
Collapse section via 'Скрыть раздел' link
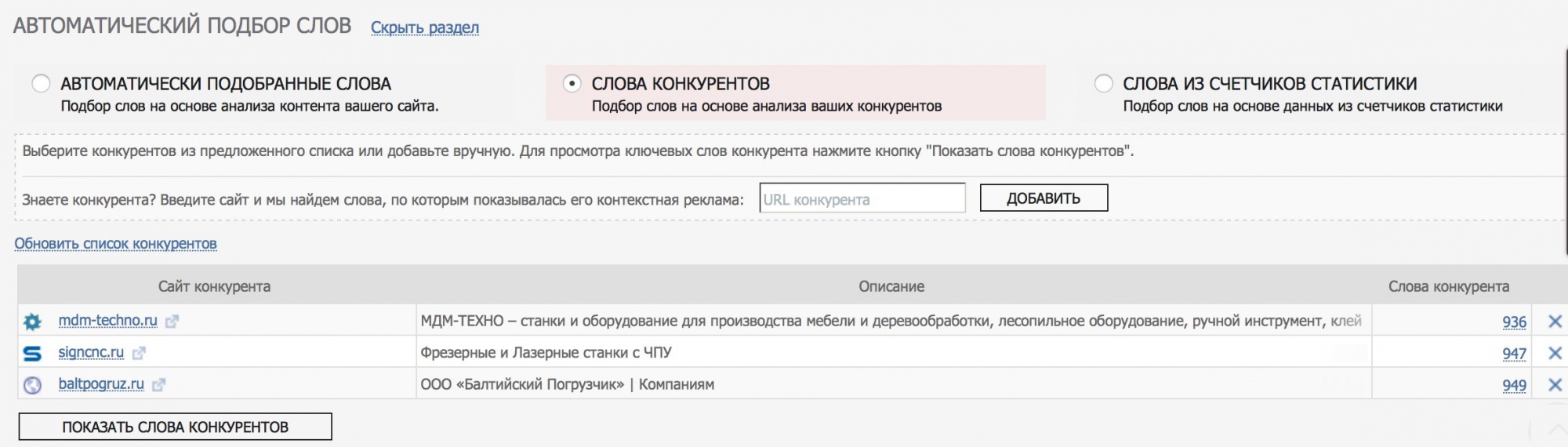424,27
